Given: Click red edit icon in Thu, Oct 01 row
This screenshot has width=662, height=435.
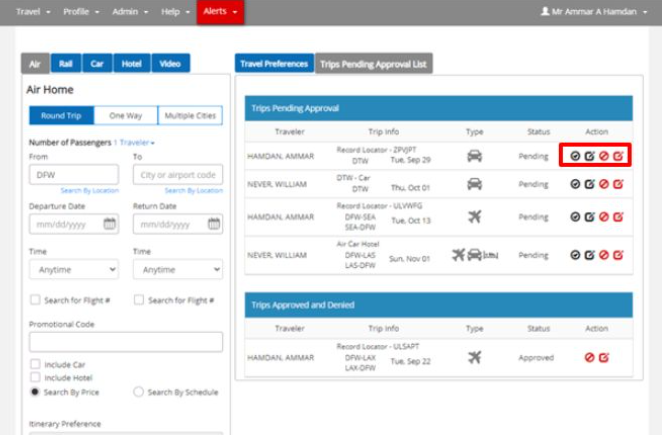Looking at the screenshot, I should [618, 184].
